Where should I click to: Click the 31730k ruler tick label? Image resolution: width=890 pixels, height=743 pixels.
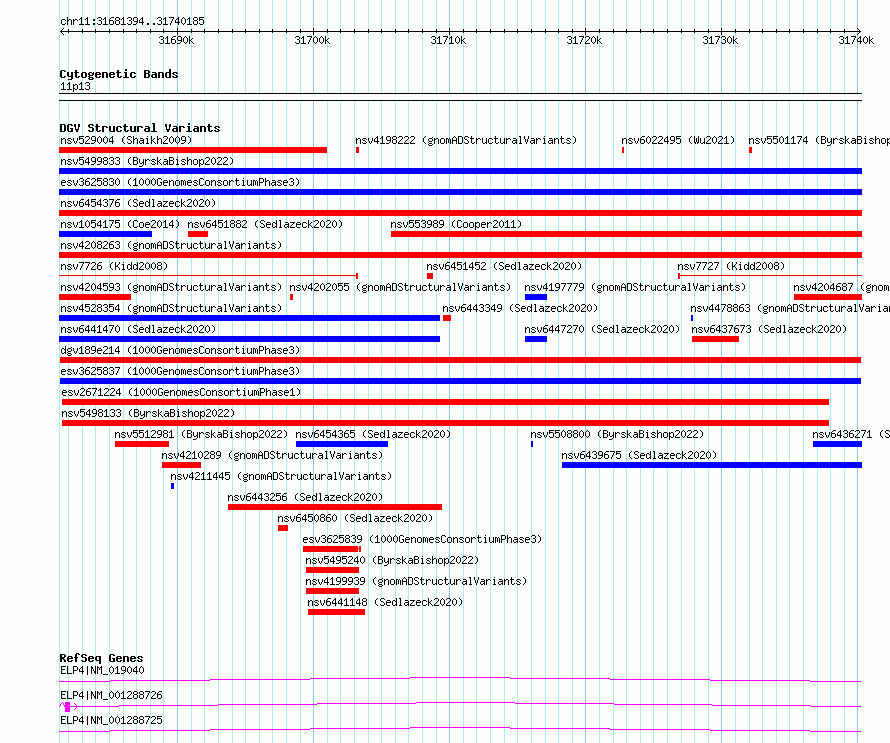click(x=720, y=40)
